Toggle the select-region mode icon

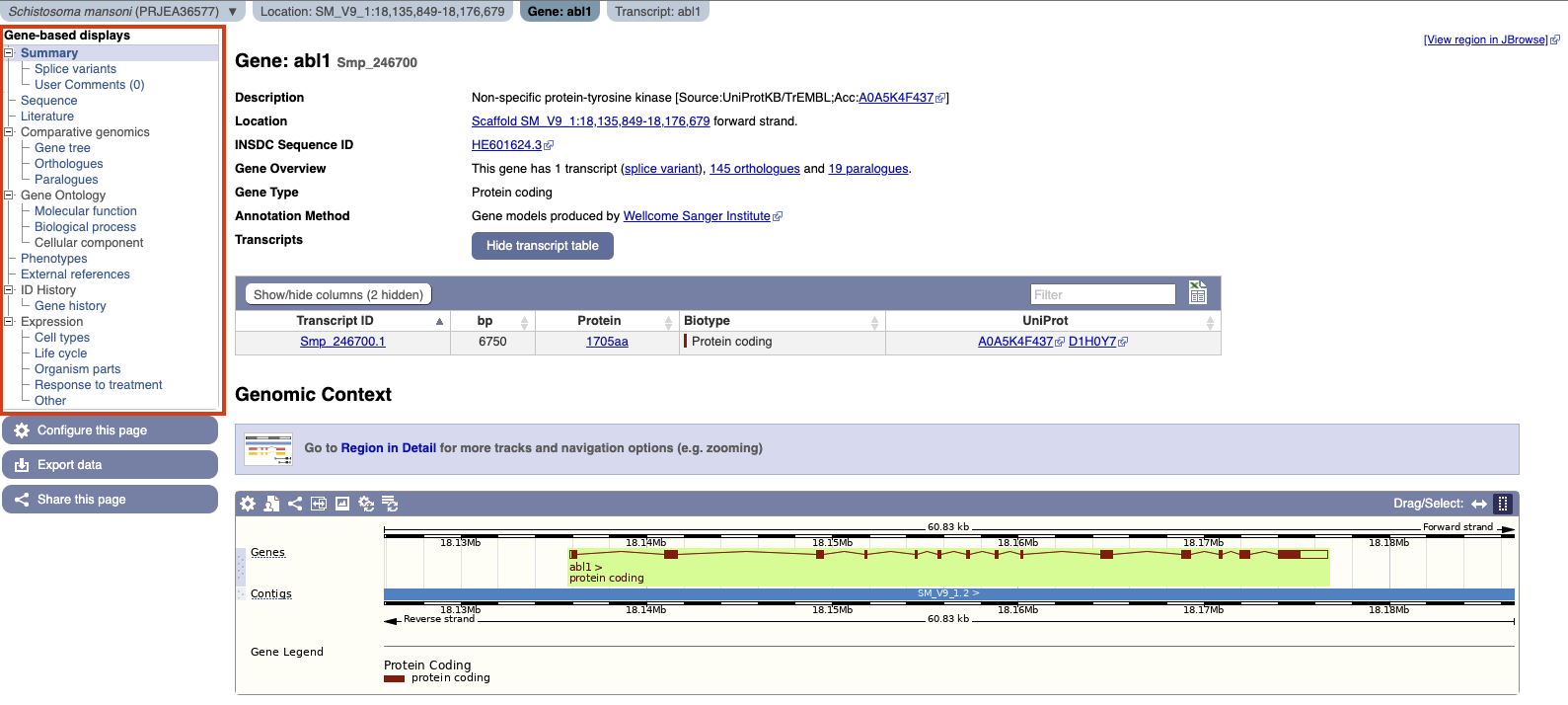[1503, 504]
